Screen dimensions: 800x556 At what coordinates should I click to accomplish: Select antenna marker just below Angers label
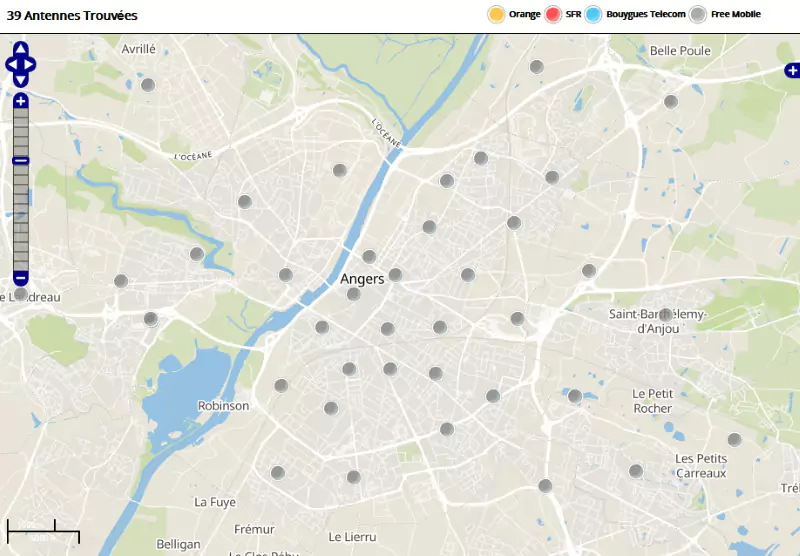[x=353, y=294]
